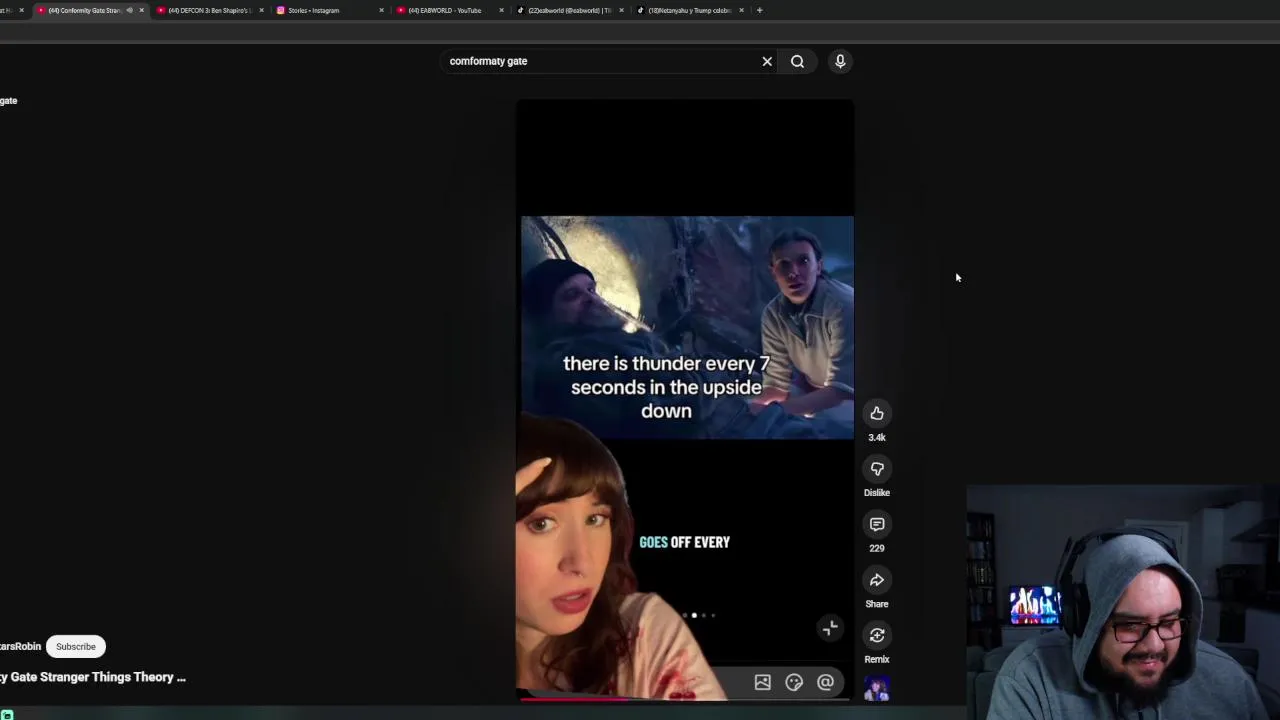This screenshot has height=720, width=1280.
Task: Click the Share arrow icon
Action: click(877, 580)
